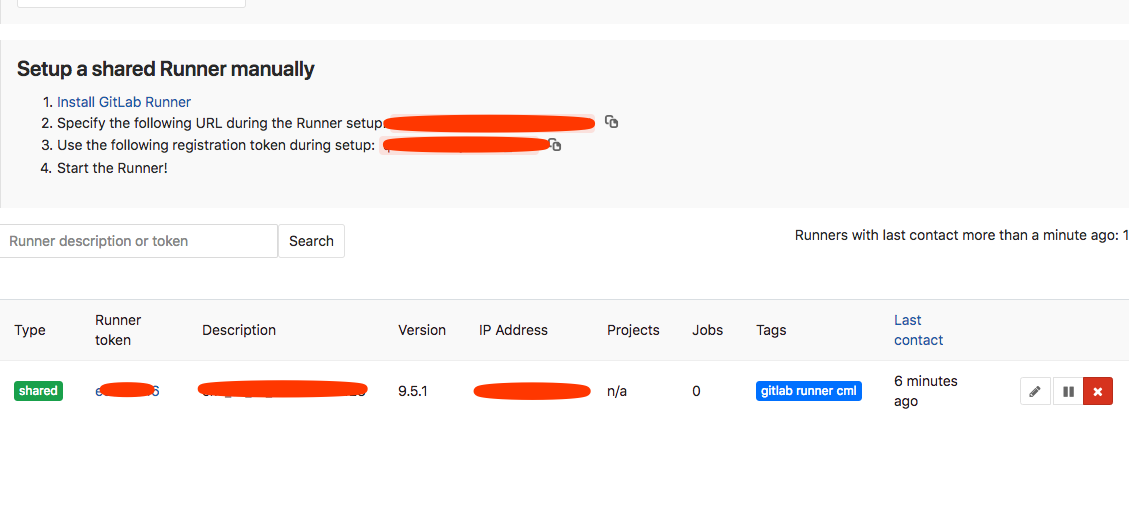Click the green shared type badge
Screen dimensions: 1137x516
pyautogui.click(x=38, y=391)
